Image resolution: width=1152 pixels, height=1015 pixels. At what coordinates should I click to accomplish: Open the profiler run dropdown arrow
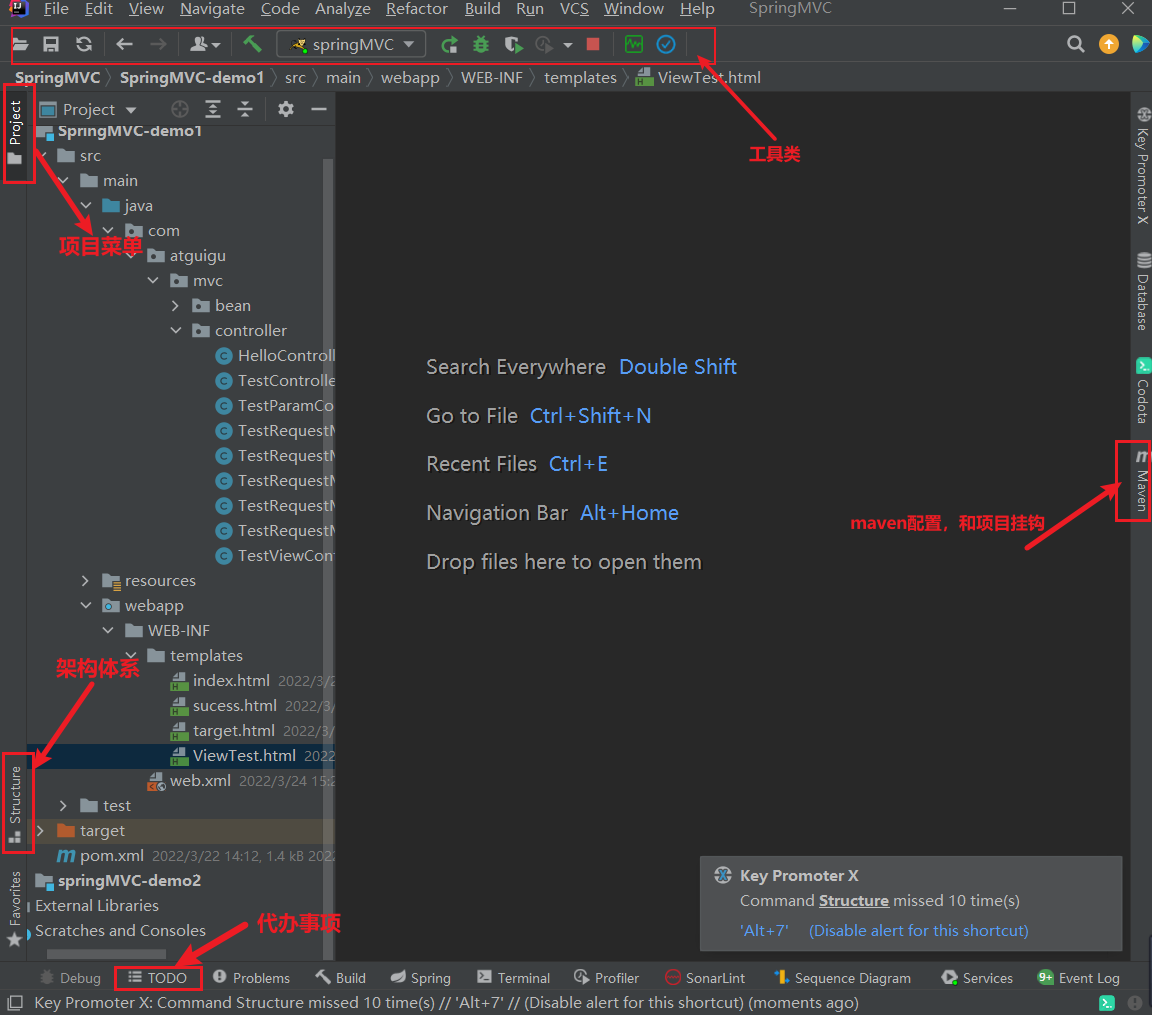(568, 45)
